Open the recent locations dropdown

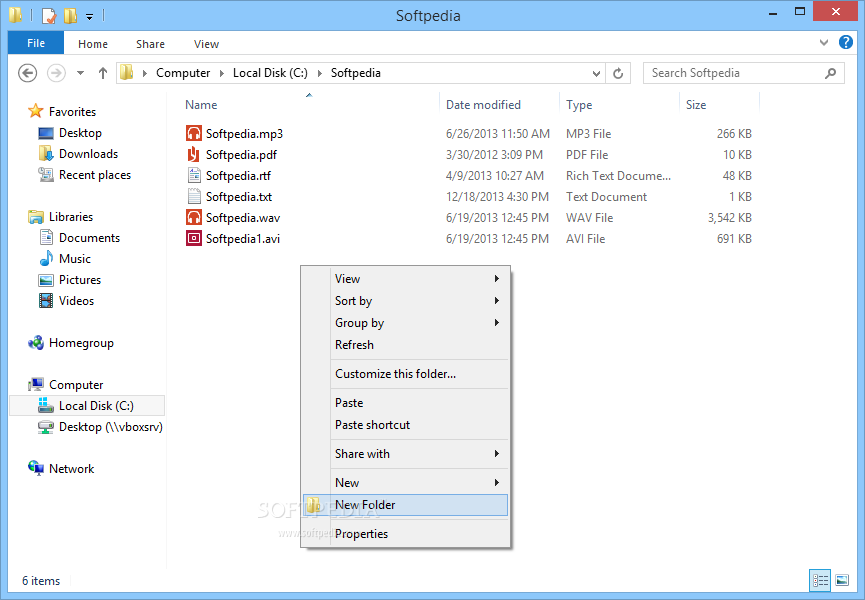[x=81, y=73]
